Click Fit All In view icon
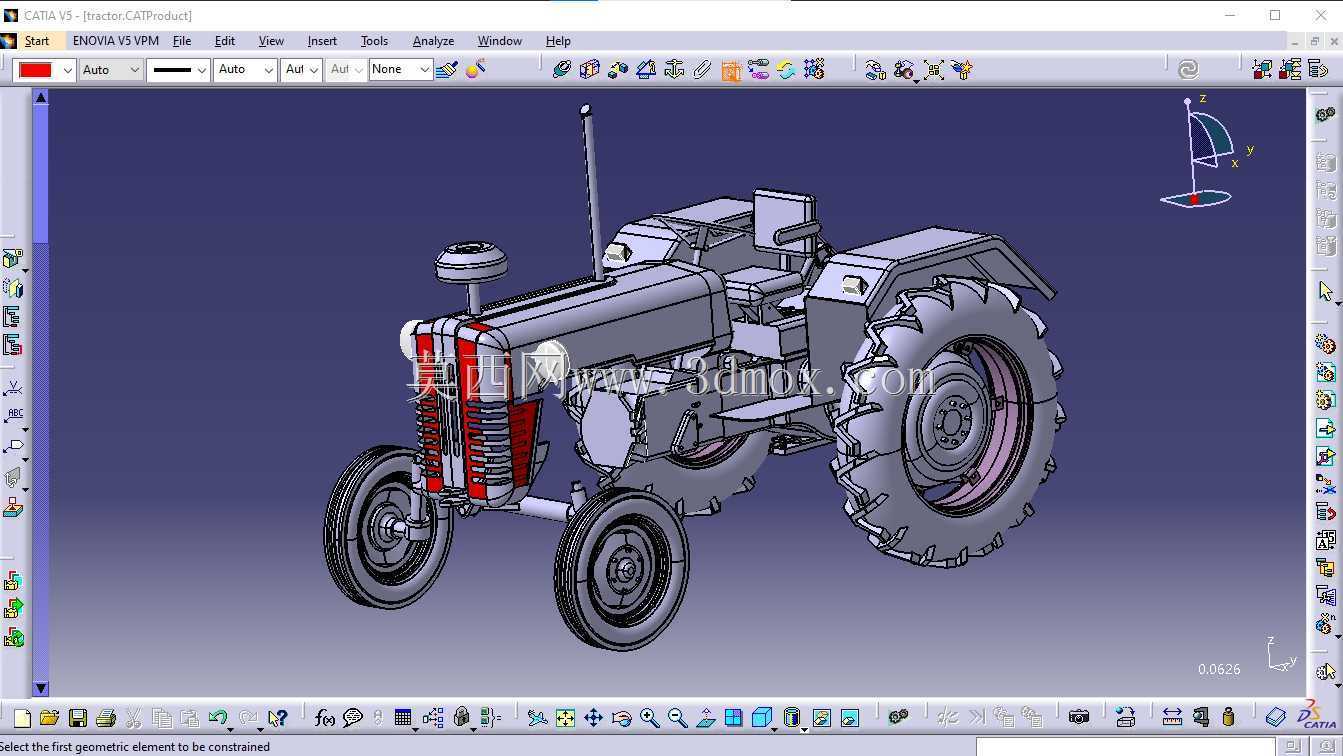Screen dimensions: 1343x756 [565, 717]
